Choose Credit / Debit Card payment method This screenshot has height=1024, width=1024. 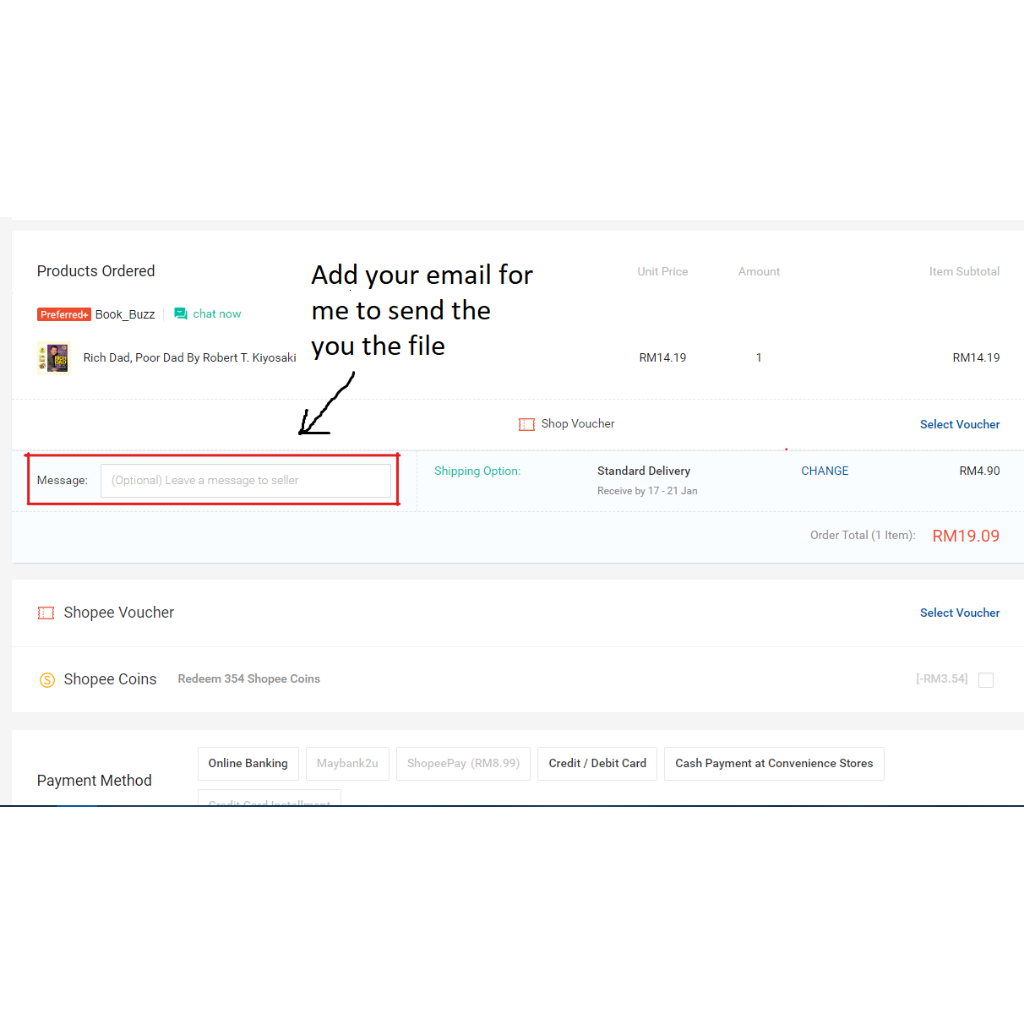click(597, 763)
